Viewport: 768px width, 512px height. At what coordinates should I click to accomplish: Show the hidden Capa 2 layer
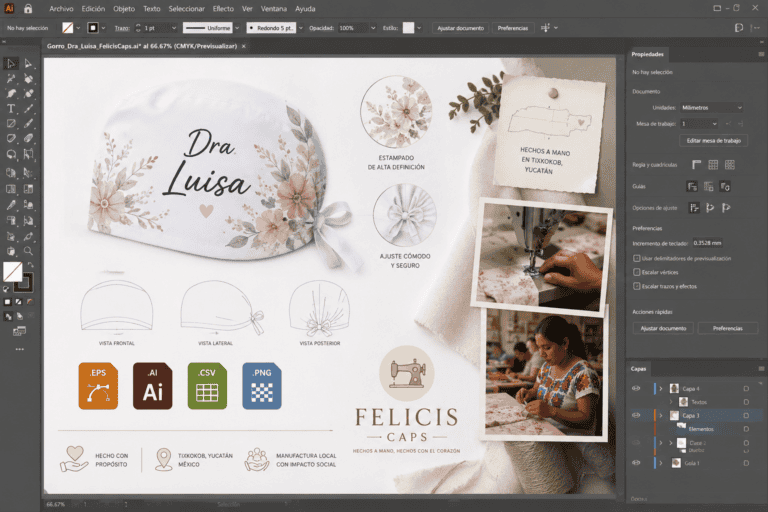tap(636, 443)
